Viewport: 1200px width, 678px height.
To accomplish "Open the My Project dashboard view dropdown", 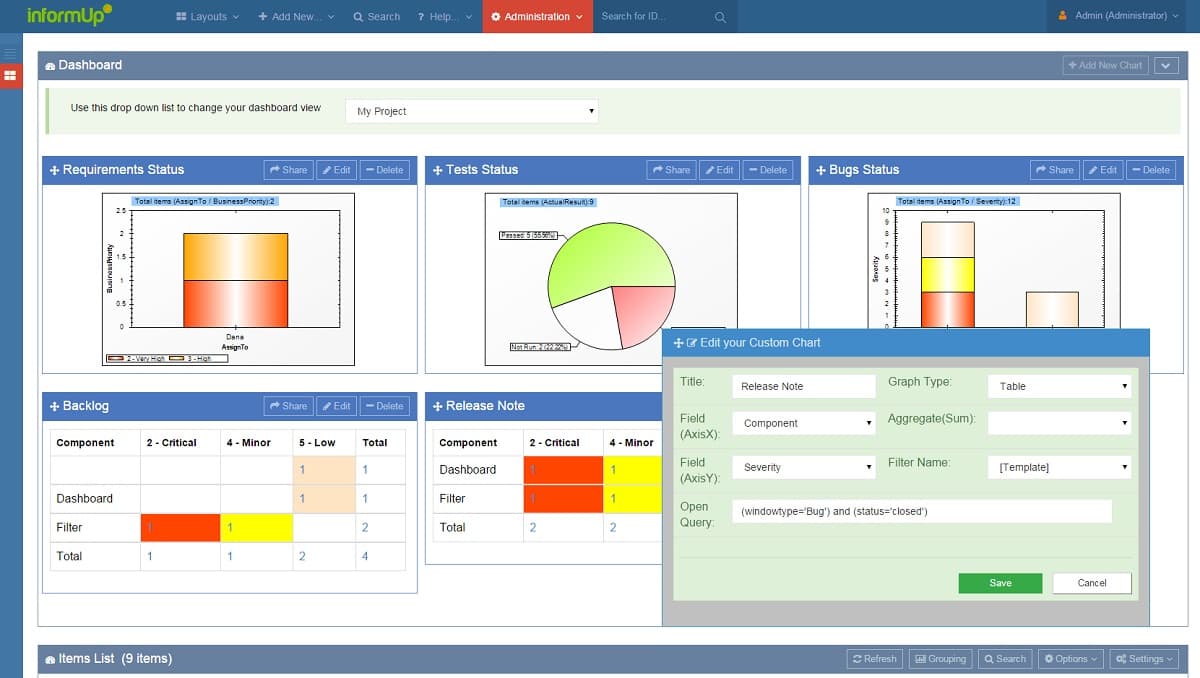I will click(472, 111).
